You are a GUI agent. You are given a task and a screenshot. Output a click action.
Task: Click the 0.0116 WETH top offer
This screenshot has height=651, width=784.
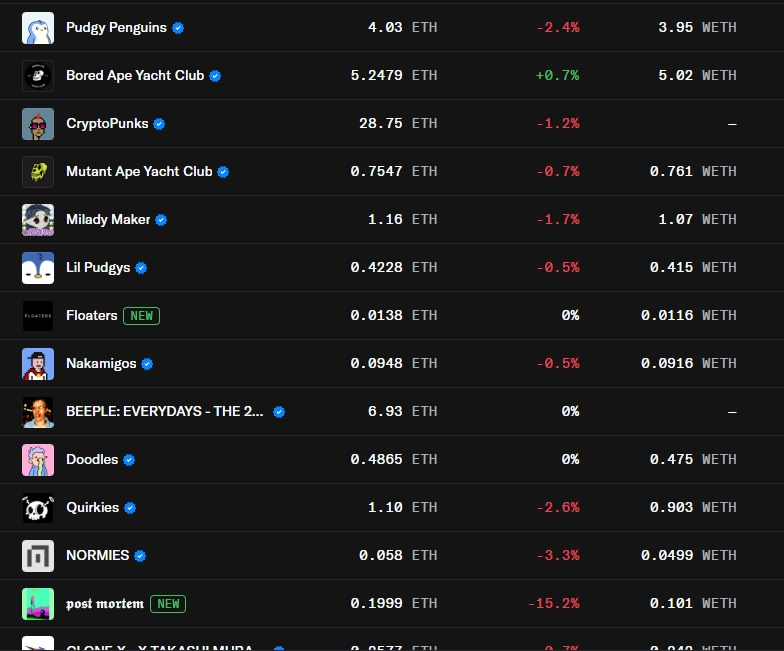(688, 316)
